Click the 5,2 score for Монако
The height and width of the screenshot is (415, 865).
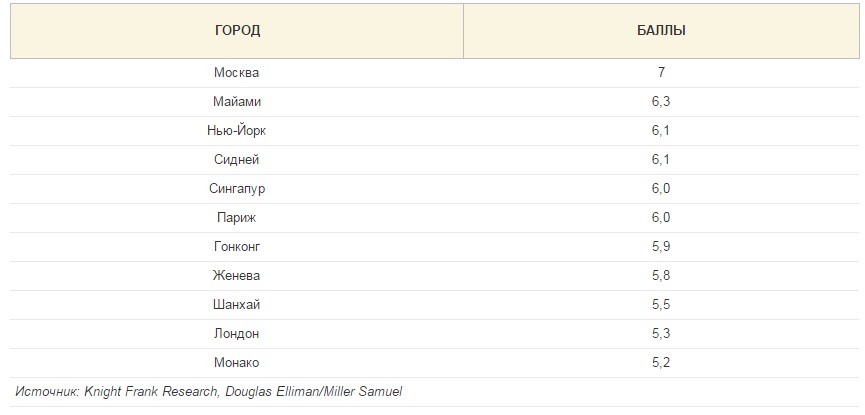661,363
